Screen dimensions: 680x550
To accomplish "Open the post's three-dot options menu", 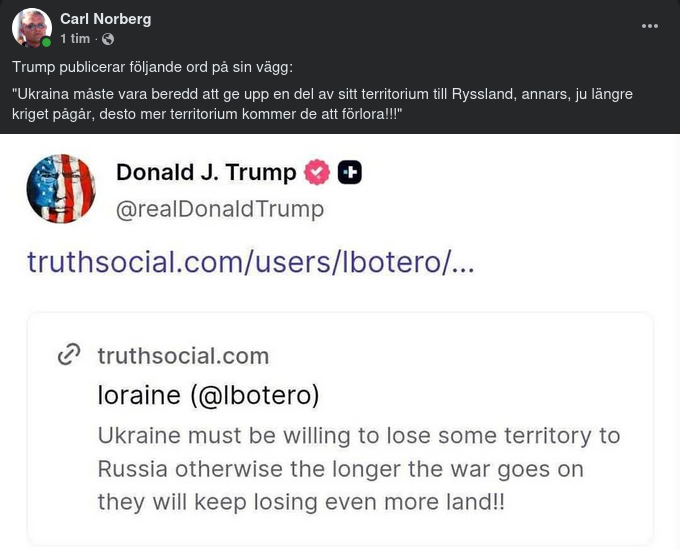I will (x=650, y=26).
